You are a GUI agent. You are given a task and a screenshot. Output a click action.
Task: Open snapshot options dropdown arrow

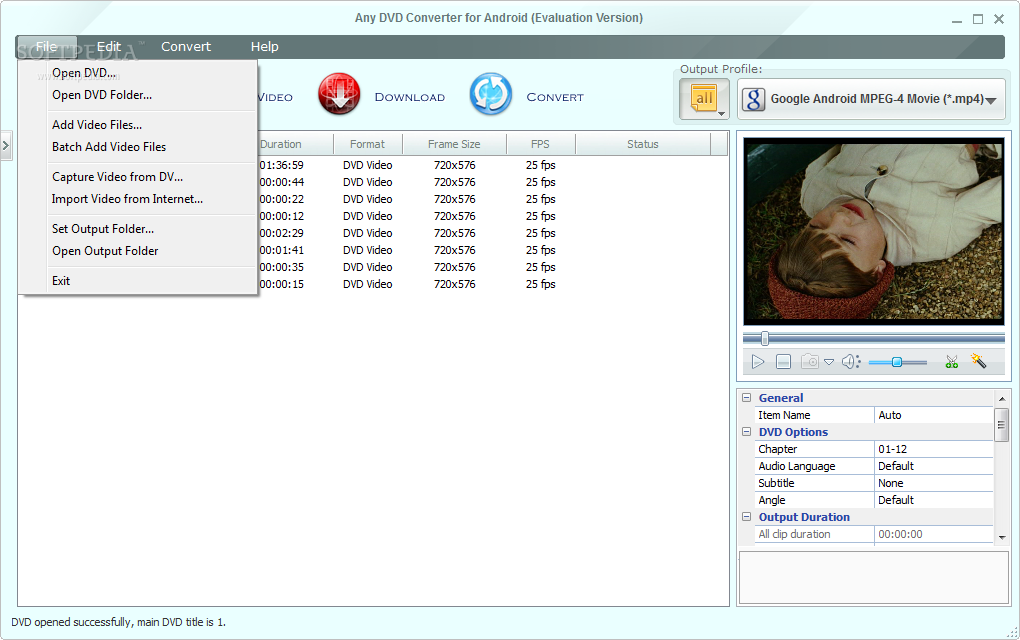point(829,362)
